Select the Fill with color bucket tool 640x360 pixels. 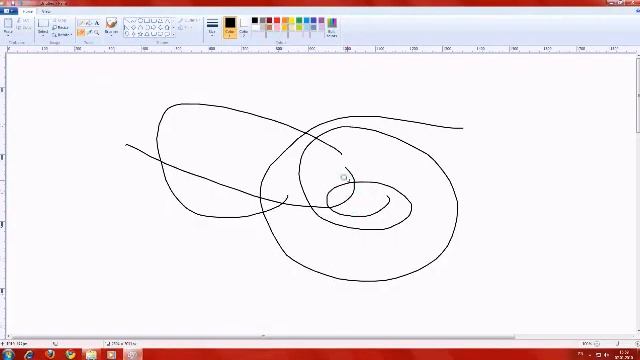89,23
